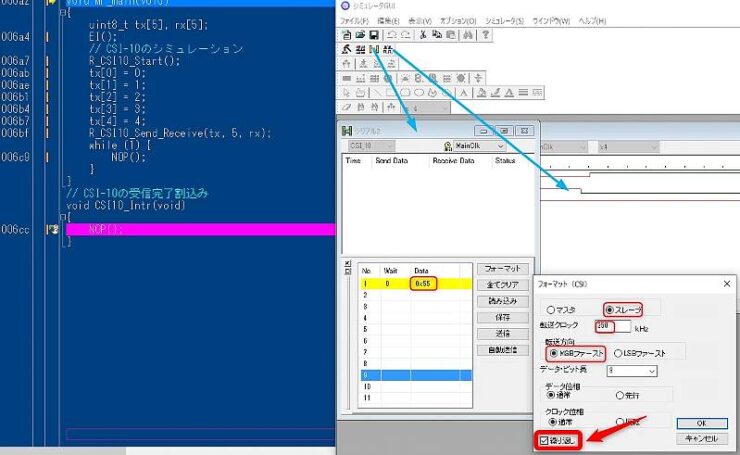Viewport: 740px width, 455px height.
Task: Open the シミュレータ(S) menu
Action: pos(505,20)
